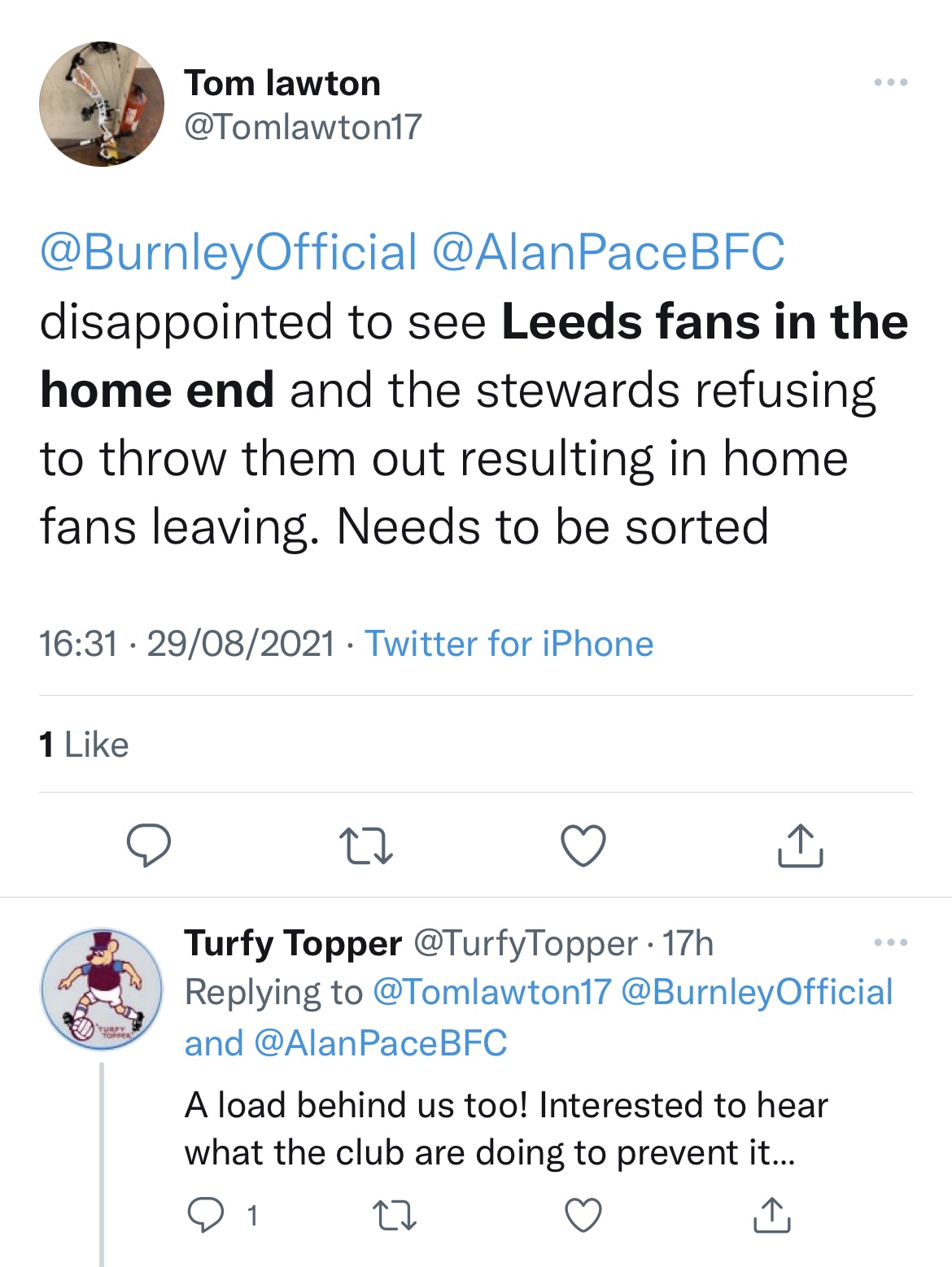This screenshot has height=1267, width=952.
Task: Reply to Tom lawton's main tweet
Action: click(x=148, y=845)
